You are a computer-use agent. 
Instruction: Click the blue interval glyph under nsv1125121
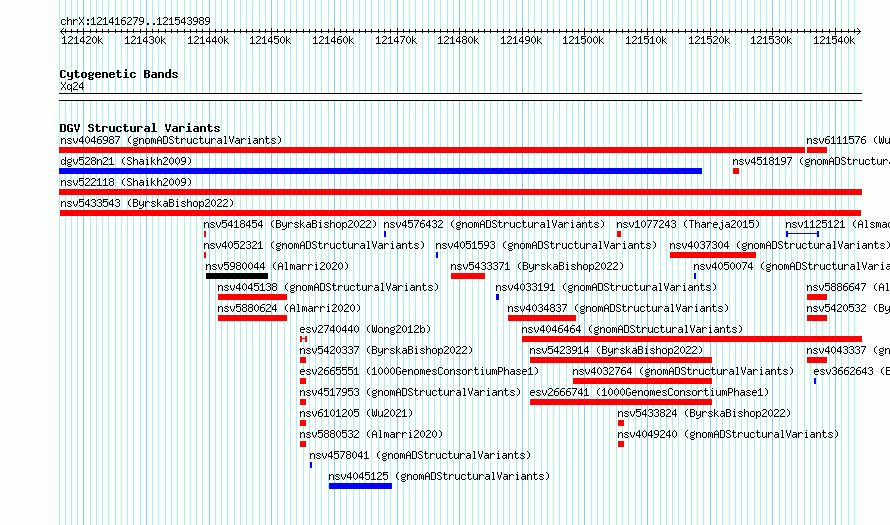(802, 234)
